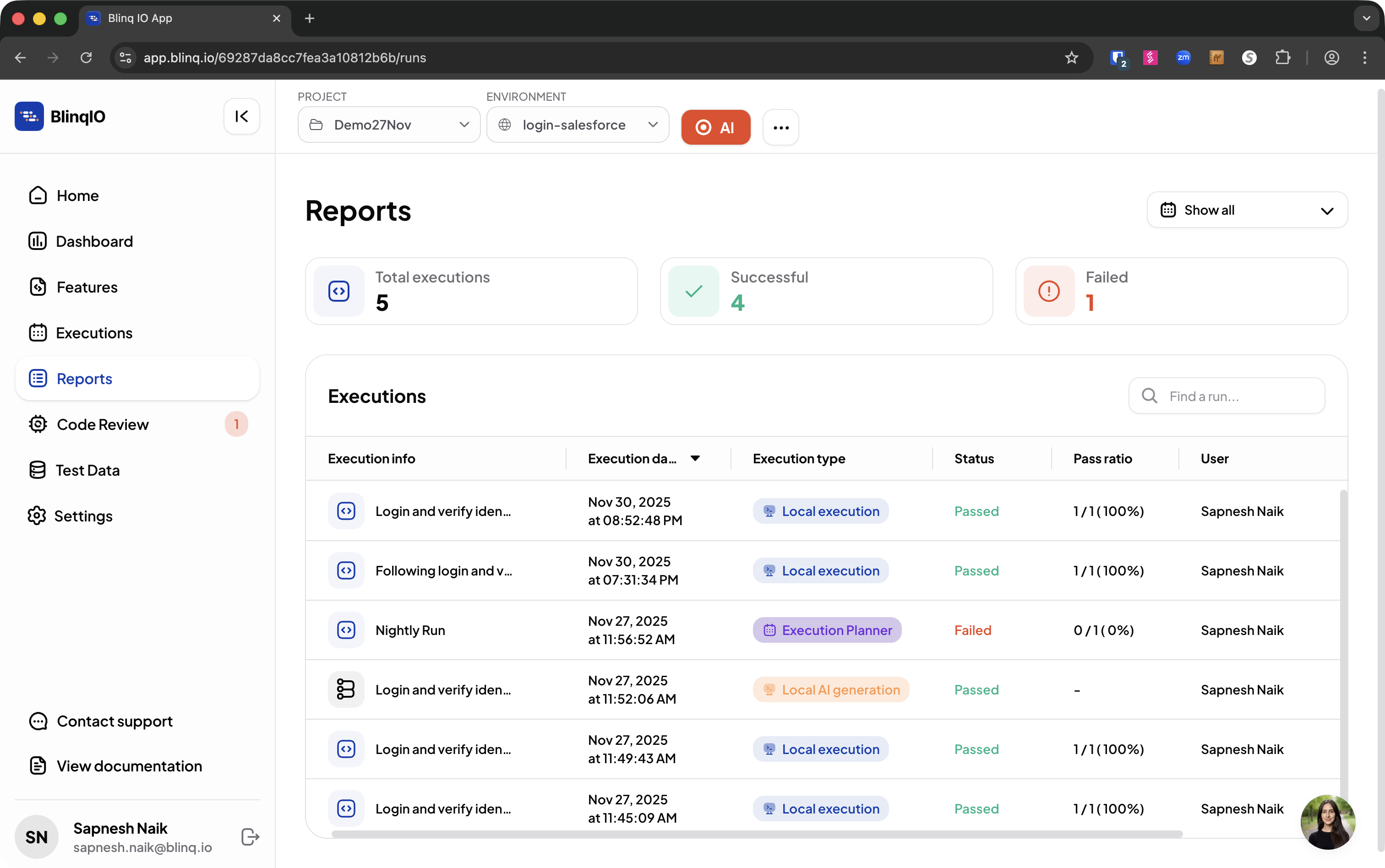Collapse the sidebar with the arrow icon
This screenshot has height=868, width=1385.
coord(242,117)
